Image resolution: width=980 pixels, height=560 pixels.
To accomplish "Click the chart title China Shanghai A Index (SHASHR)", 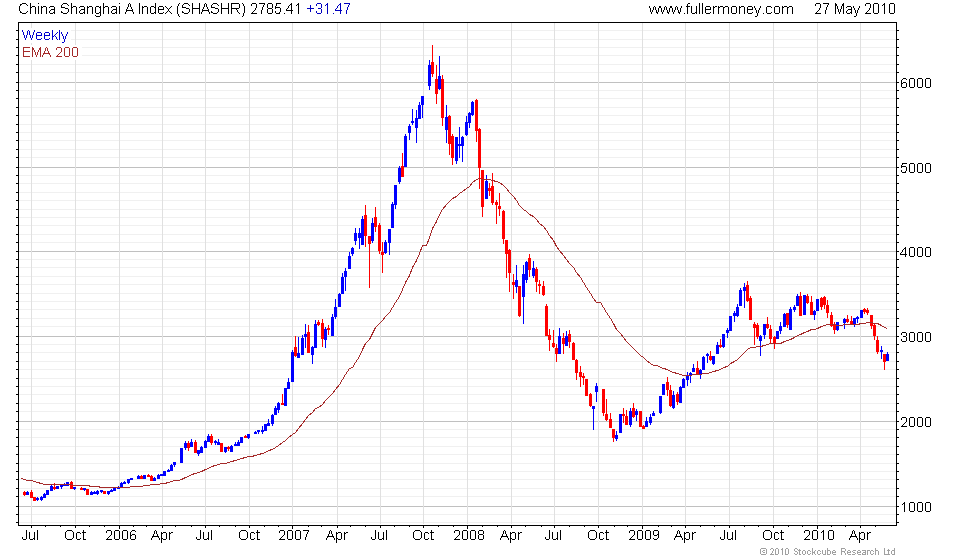I will [x=132, y=9].
